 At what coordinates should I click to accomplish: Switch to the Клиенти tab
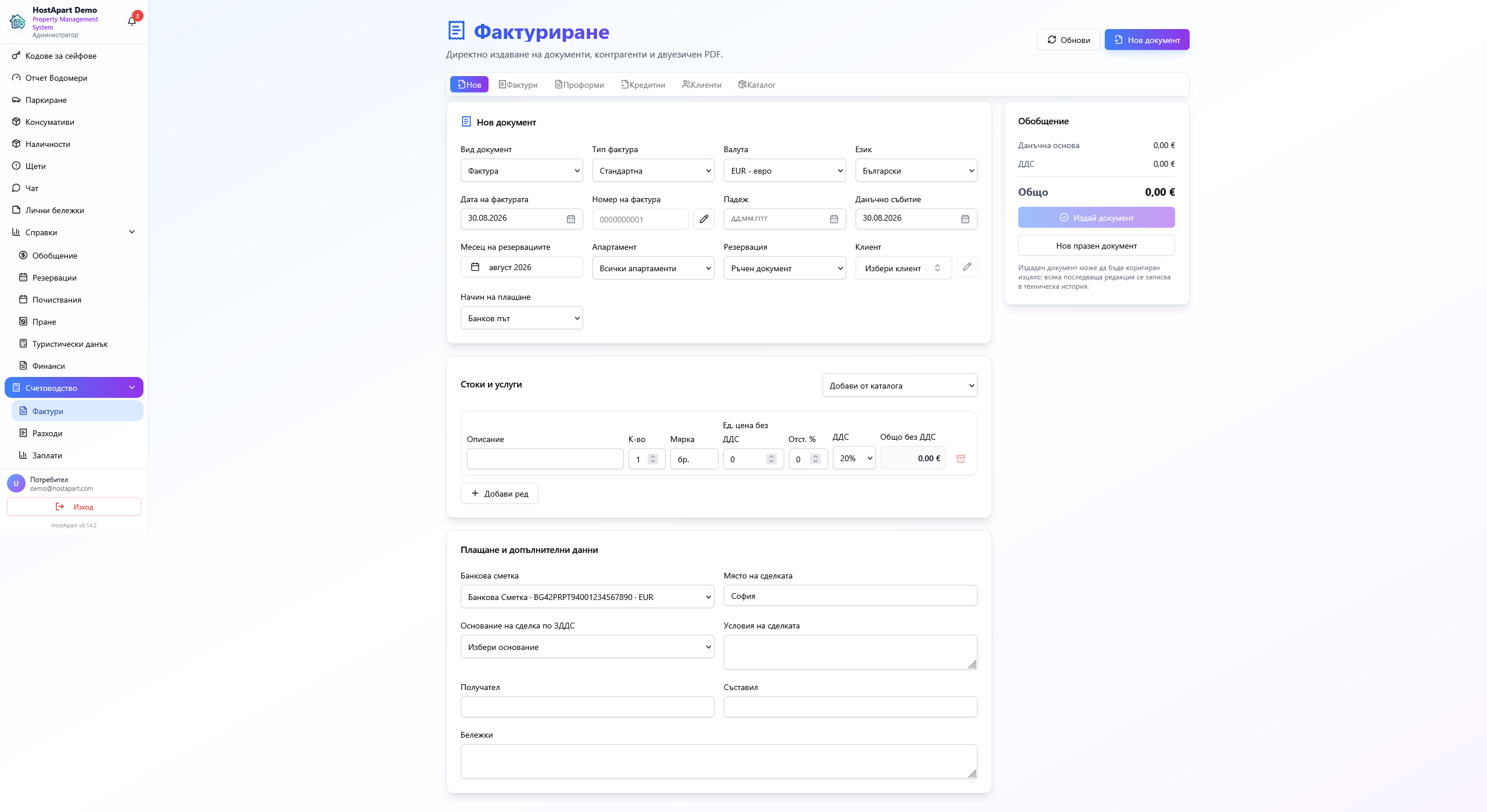tap(702, 85)
